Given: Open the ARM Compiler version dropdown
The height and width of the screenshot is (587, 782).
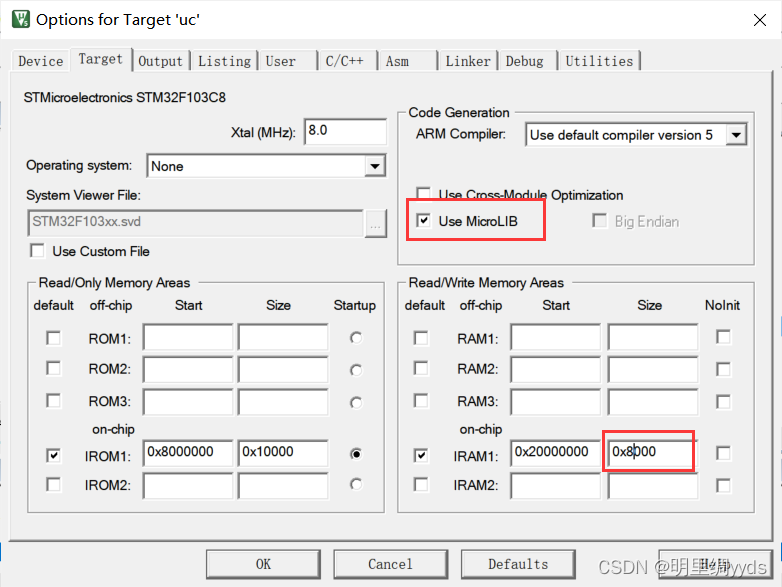Looking at the screenshot, I should coord(736,135).
